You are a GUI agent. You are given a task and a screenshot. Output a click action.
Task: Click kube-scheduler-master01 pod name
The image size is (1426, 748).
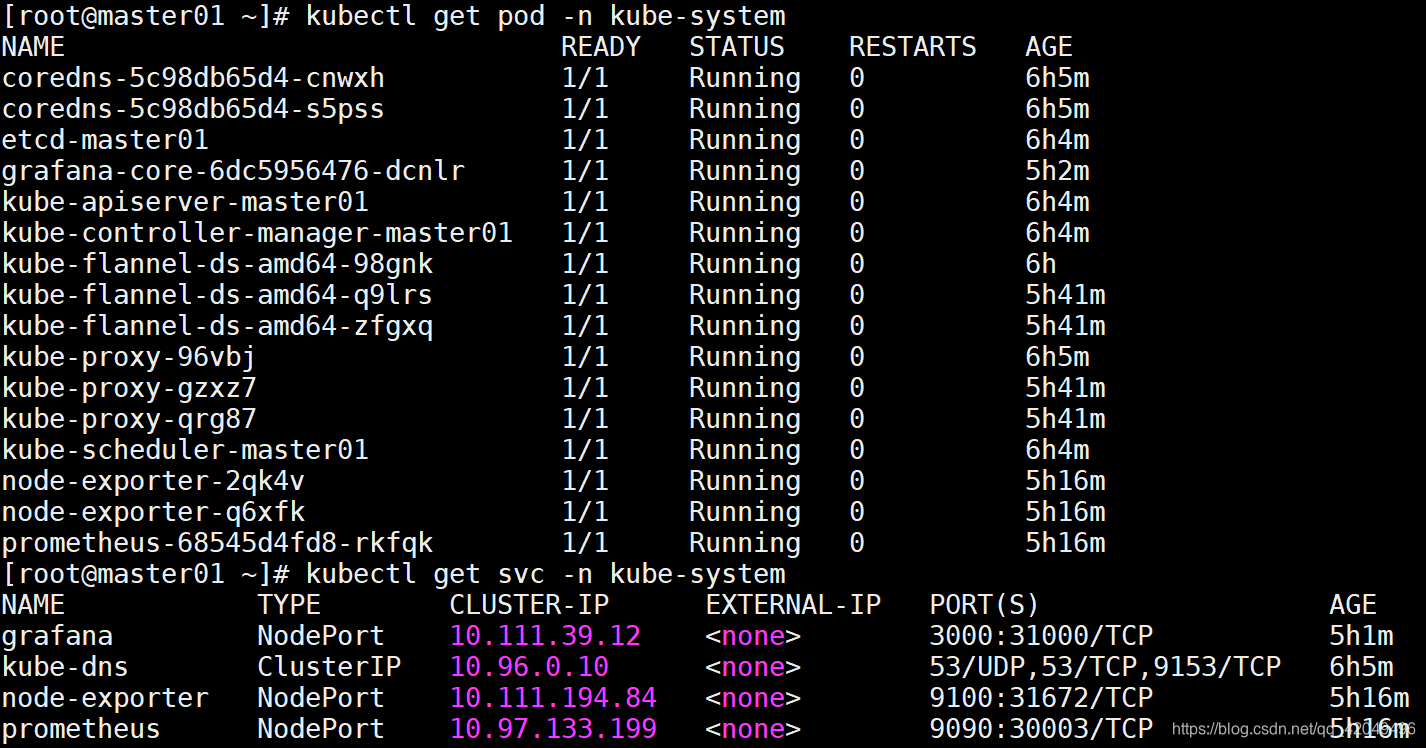185,451
